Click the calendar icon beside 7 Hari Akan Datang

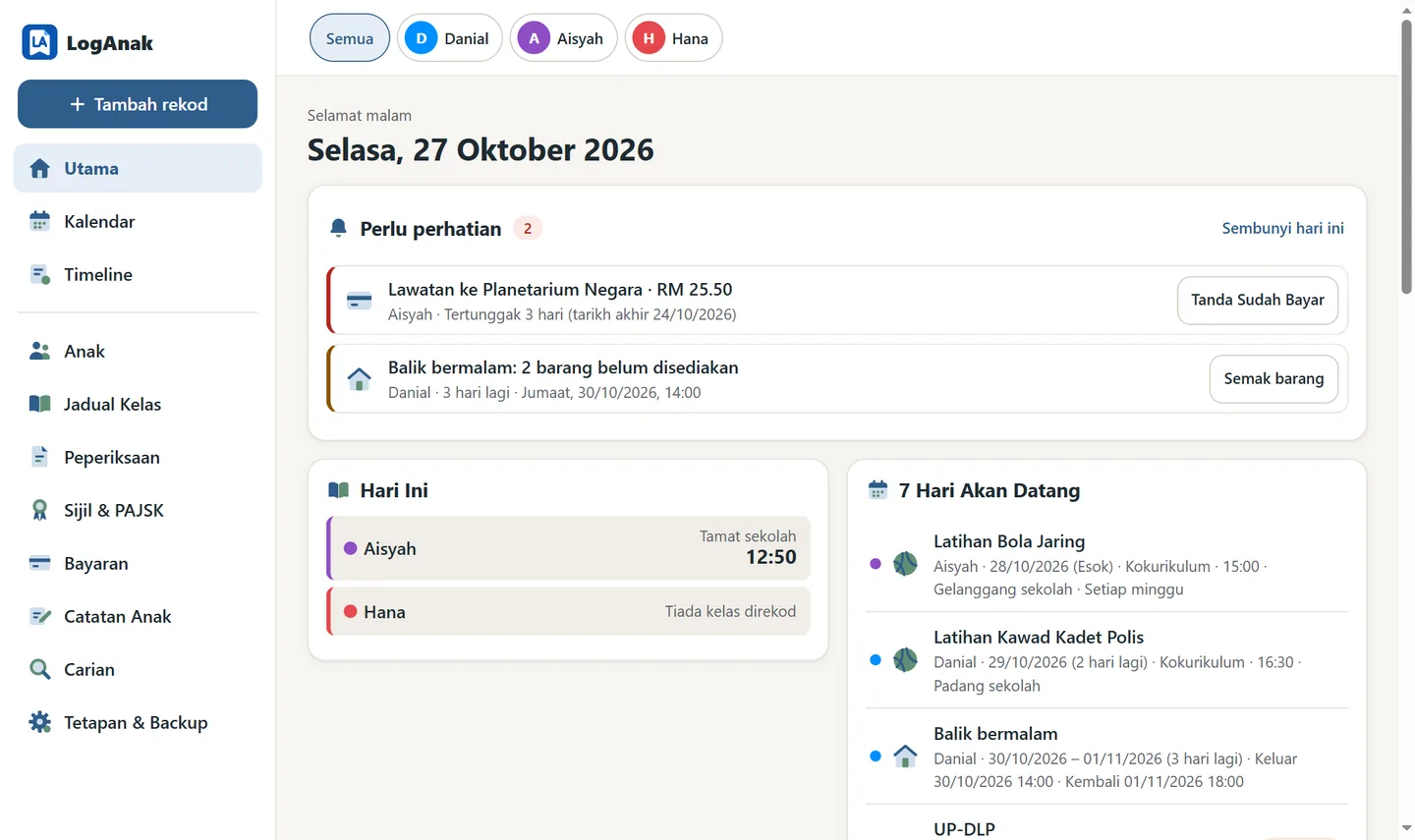877,489
